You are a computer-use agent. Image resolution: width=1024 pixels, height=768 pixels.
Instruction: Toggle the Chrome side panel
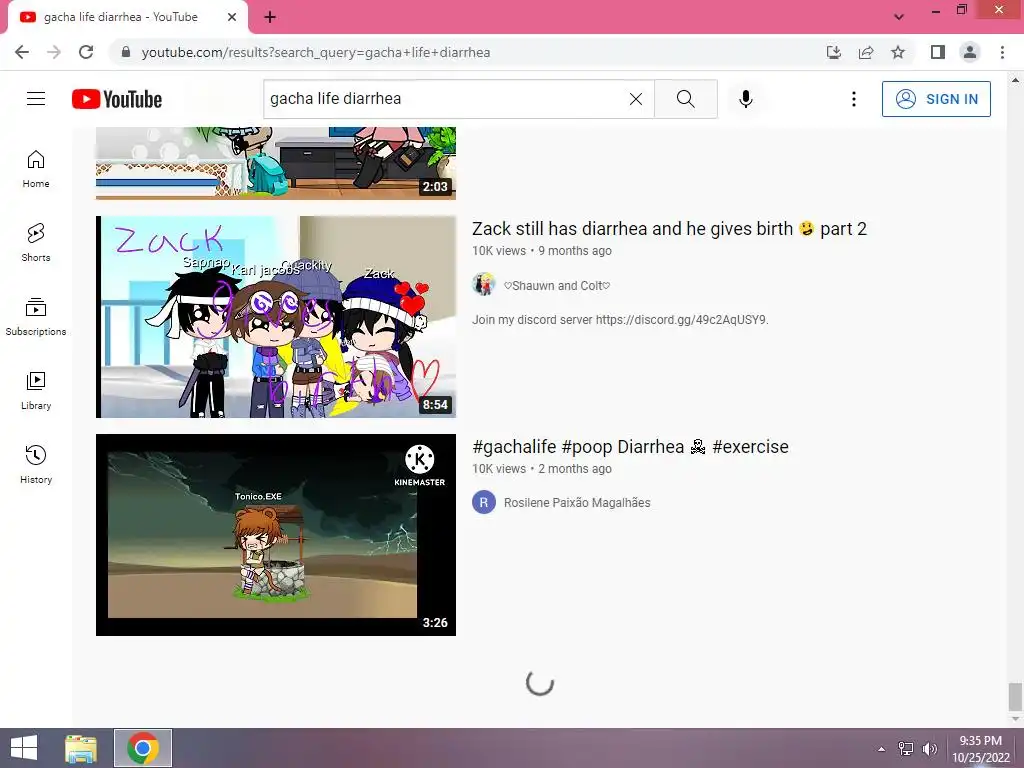(938, 52)
